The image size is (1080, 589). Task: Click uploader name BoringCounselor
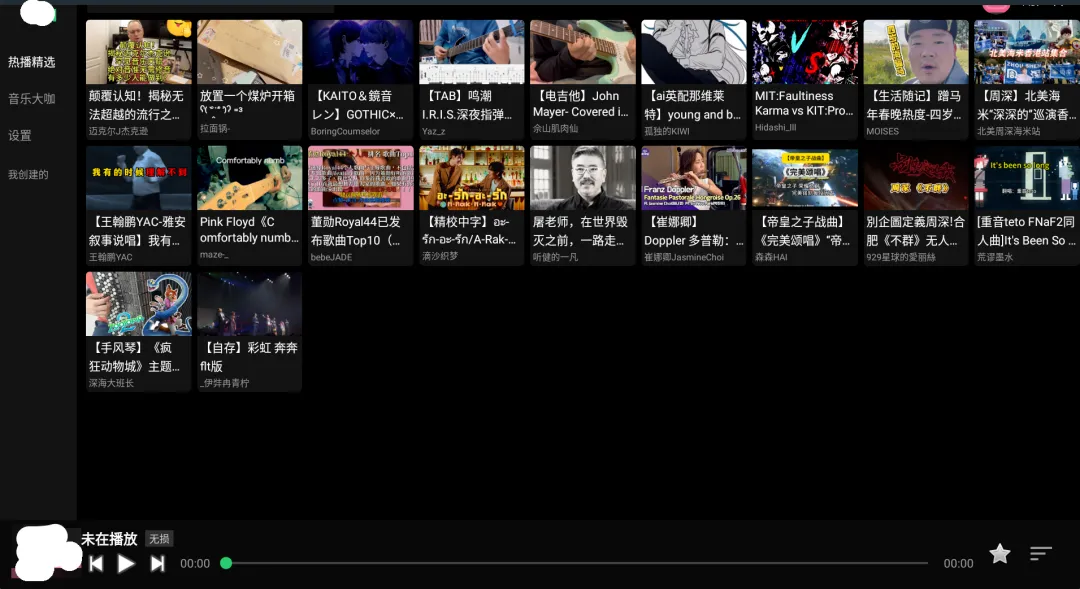point(345,132)
